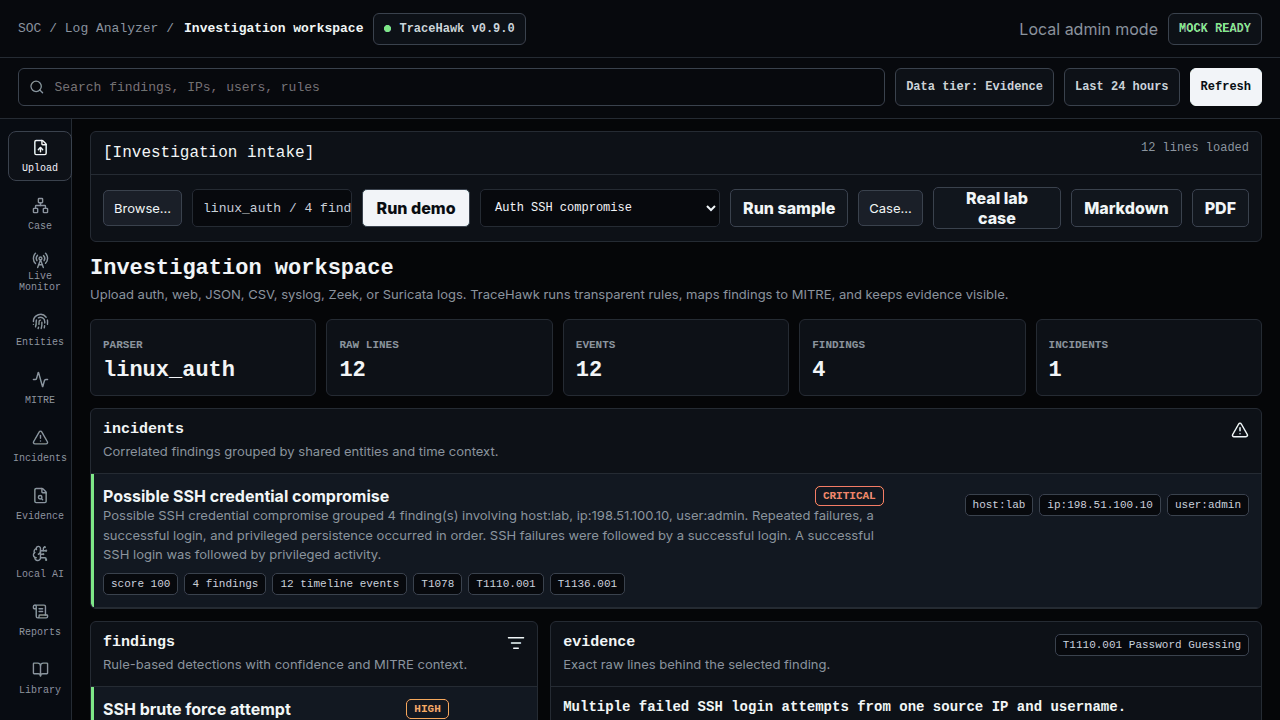The width and height of the screenshot is (1280, 720).
Task: Open the Upload sidebar section
Action: coord(40,156)
